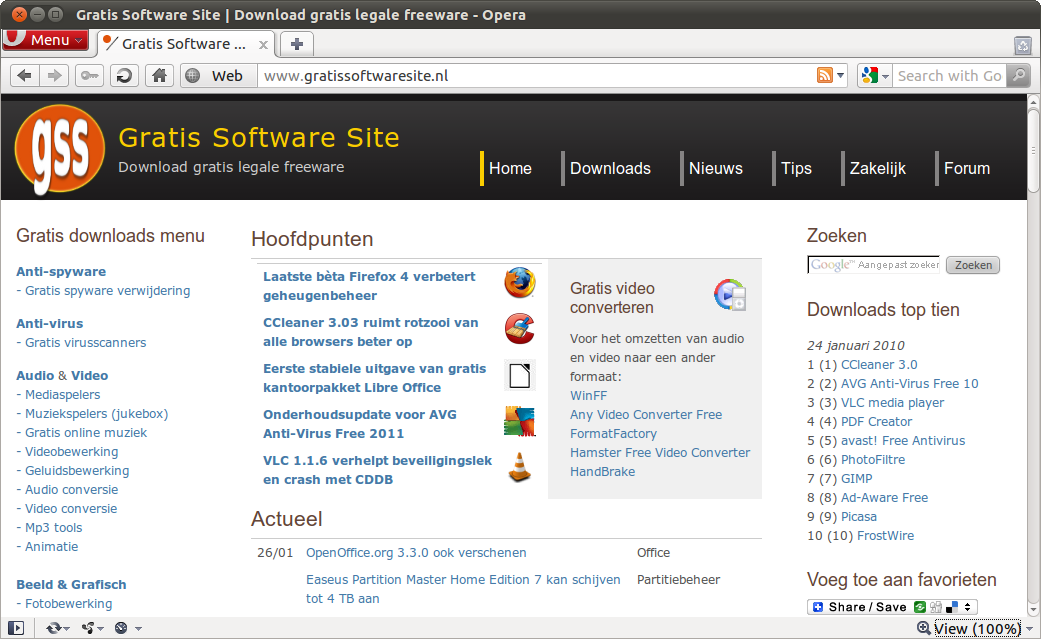Screen dimensions: 1041x639
Task: Click the browser Back arrow button
Action: [25, 76]
